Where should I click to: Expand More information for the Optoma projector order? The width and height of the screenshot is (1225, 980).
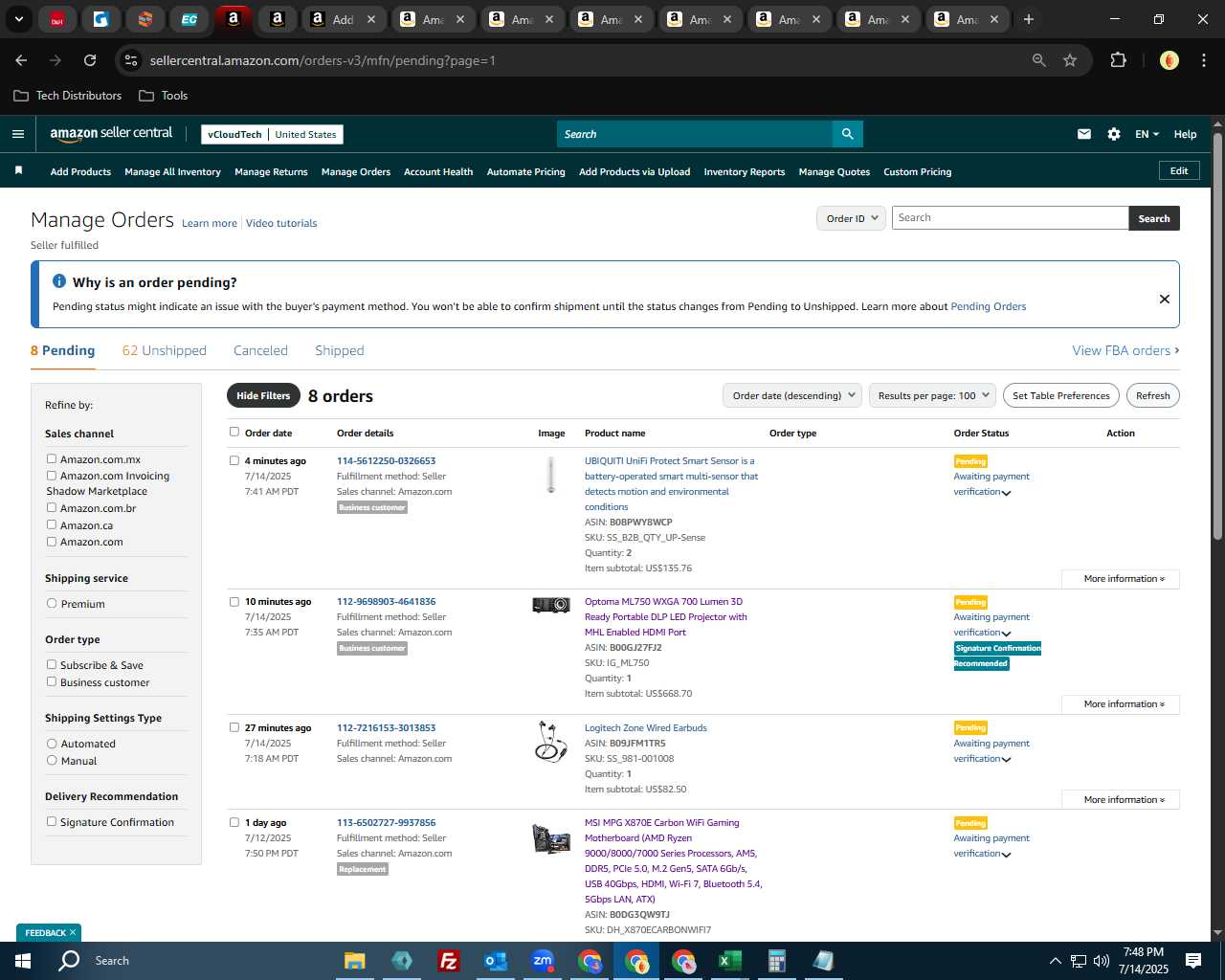(x=1121, y=704)
